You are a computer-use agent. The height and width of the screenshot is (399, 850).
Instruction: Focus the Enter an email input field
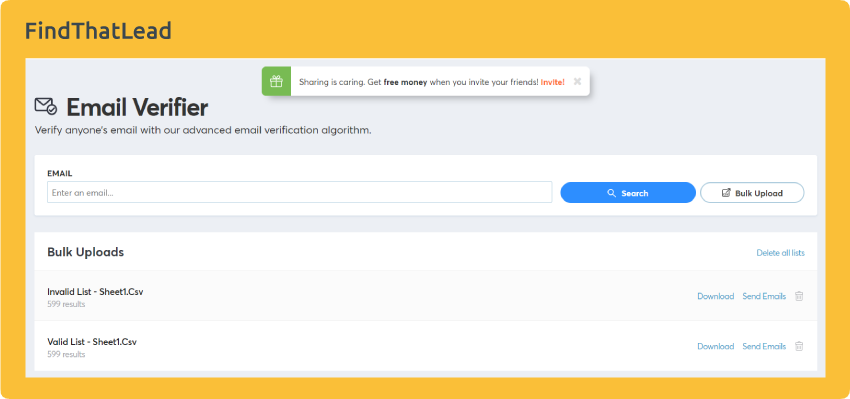[299, 192]
